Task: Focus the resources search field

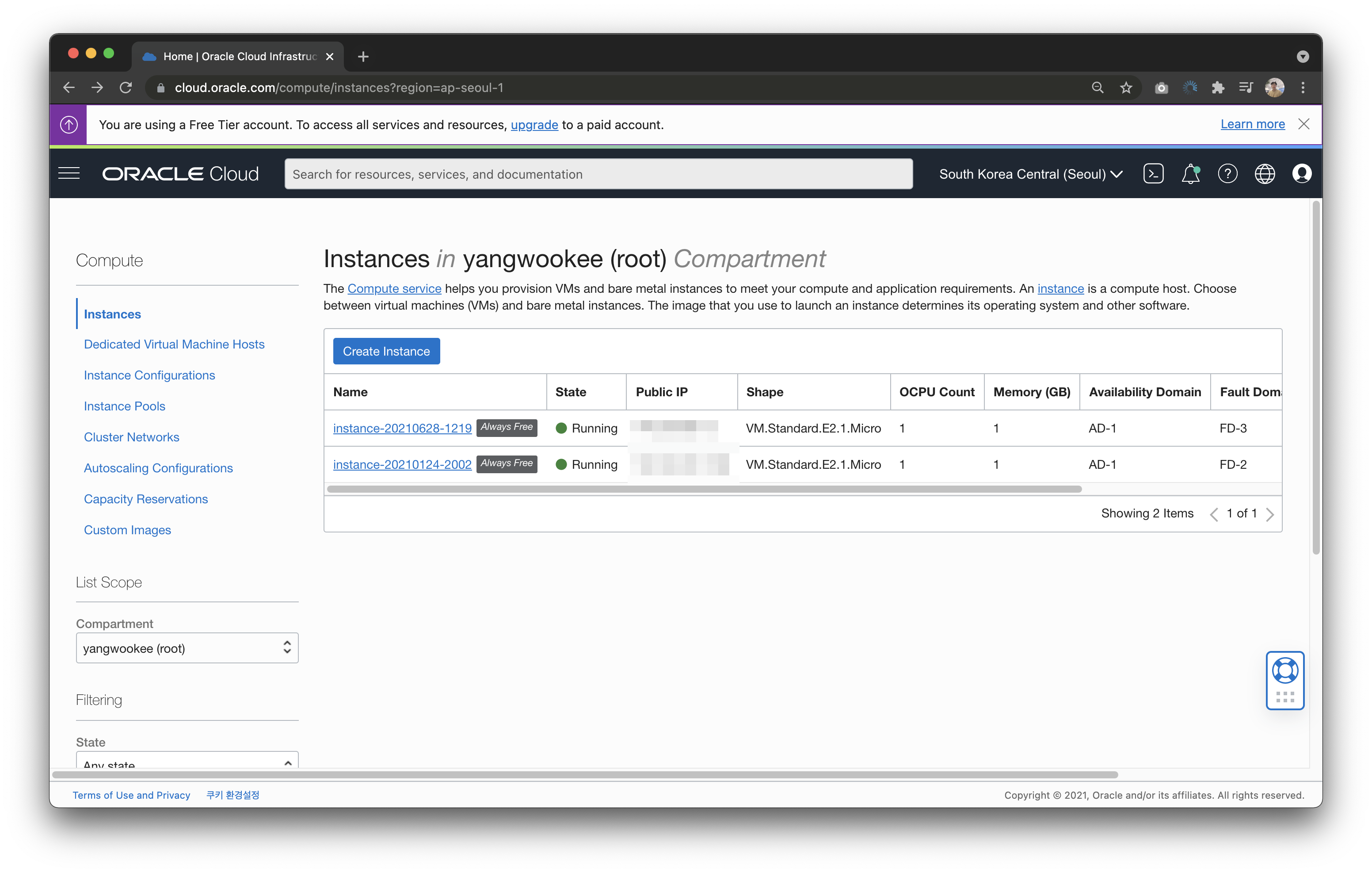Action: point(598,175)
